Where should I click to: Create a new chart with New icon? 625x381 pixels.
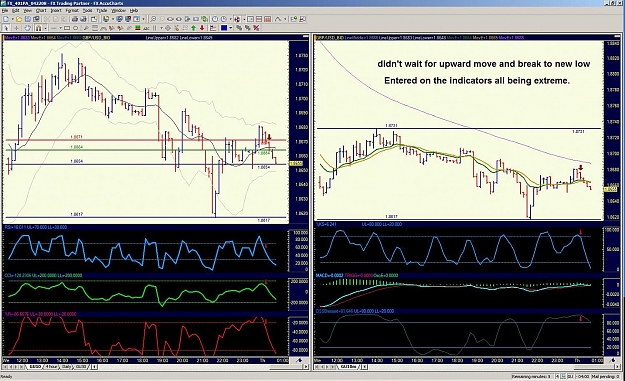6,19
